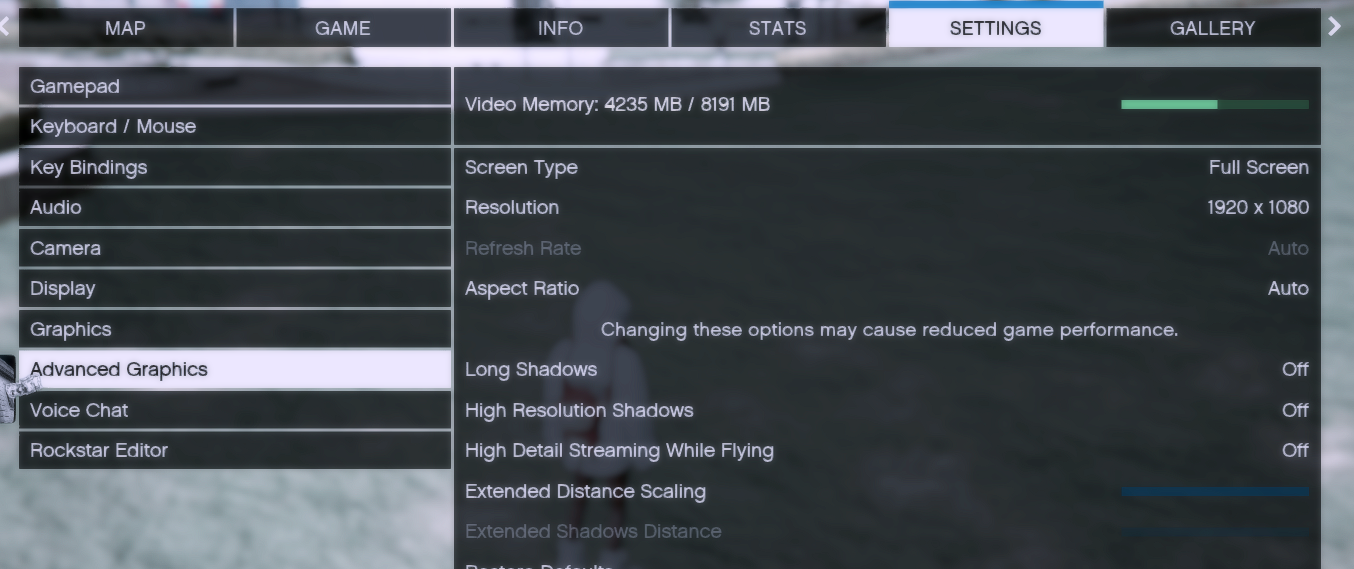Screen dimensions: 1354x569
Task: Open Rockstar Editor settings
Action: tap(234, 450)
